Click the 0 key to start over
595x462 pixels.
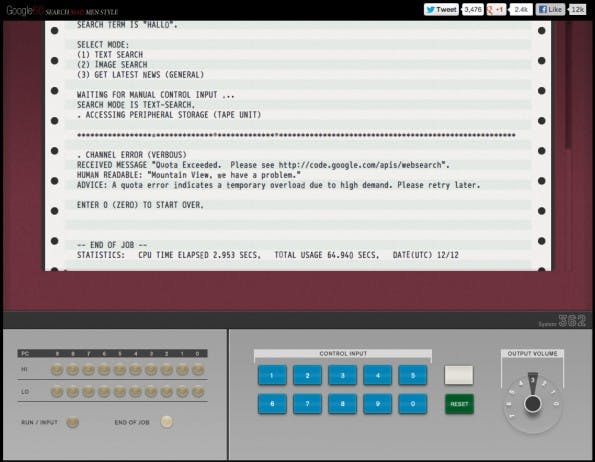tap(412, 404)
